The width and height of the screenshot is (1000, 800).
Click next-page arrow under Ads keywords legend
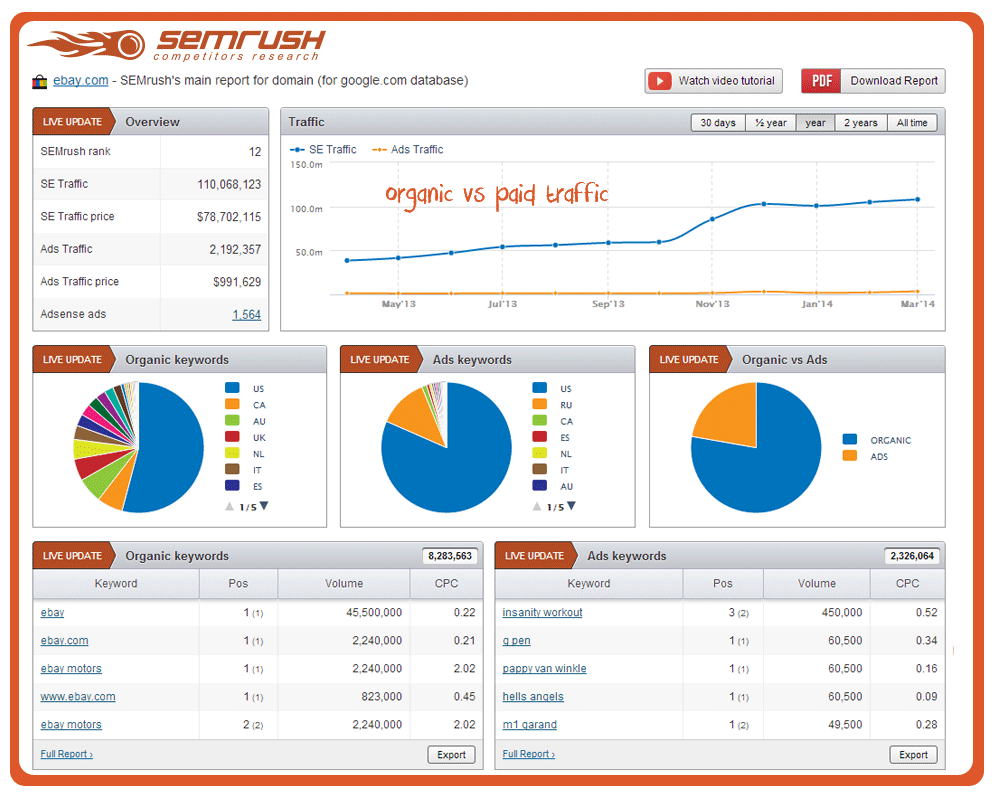[572, 506]
